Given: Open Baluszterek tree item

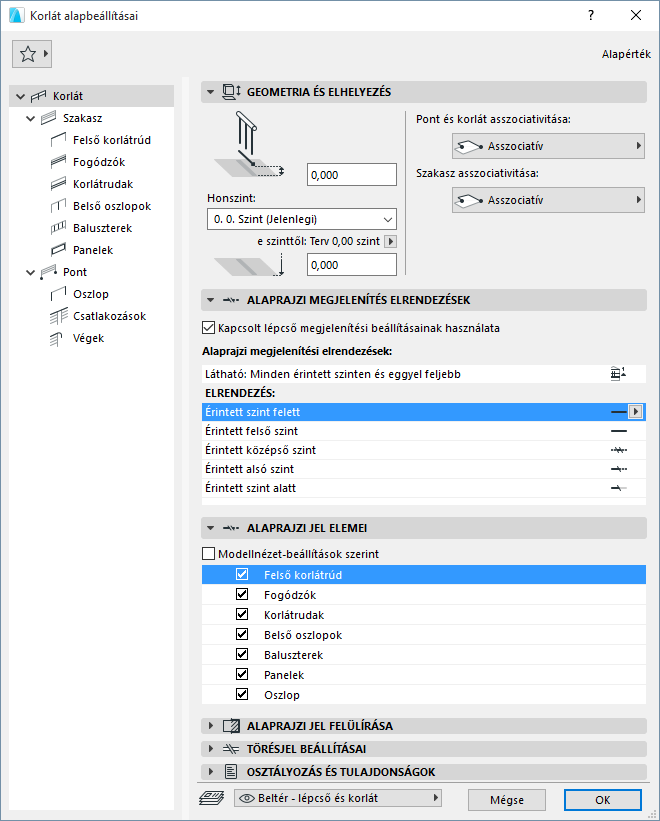Looking at the screenshot, I should (103, 228).
